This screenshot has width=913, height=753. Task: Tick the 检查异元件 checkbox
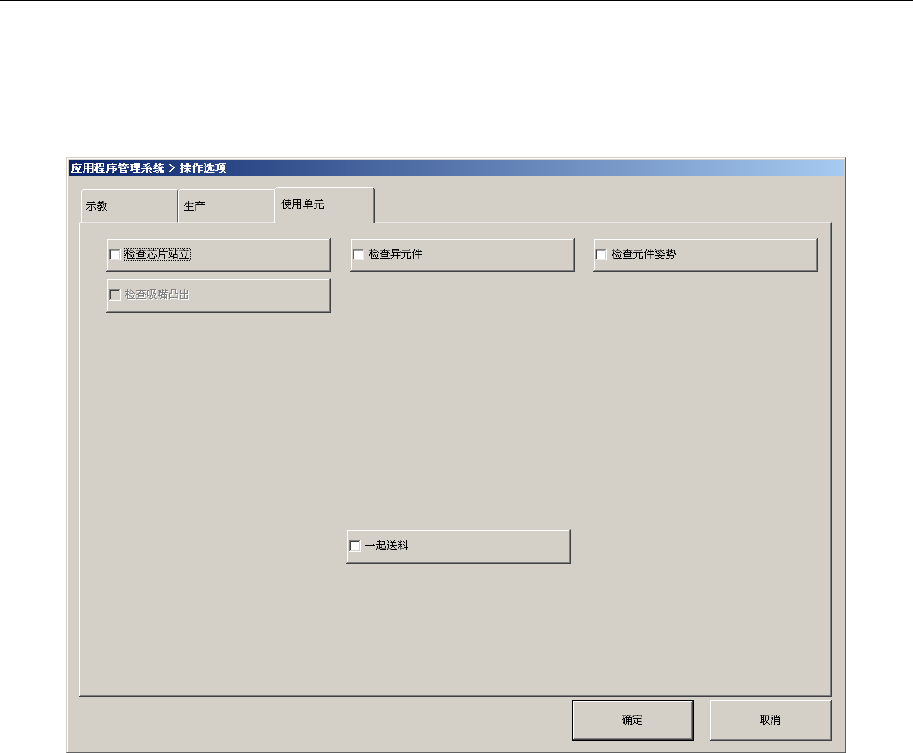359,254
